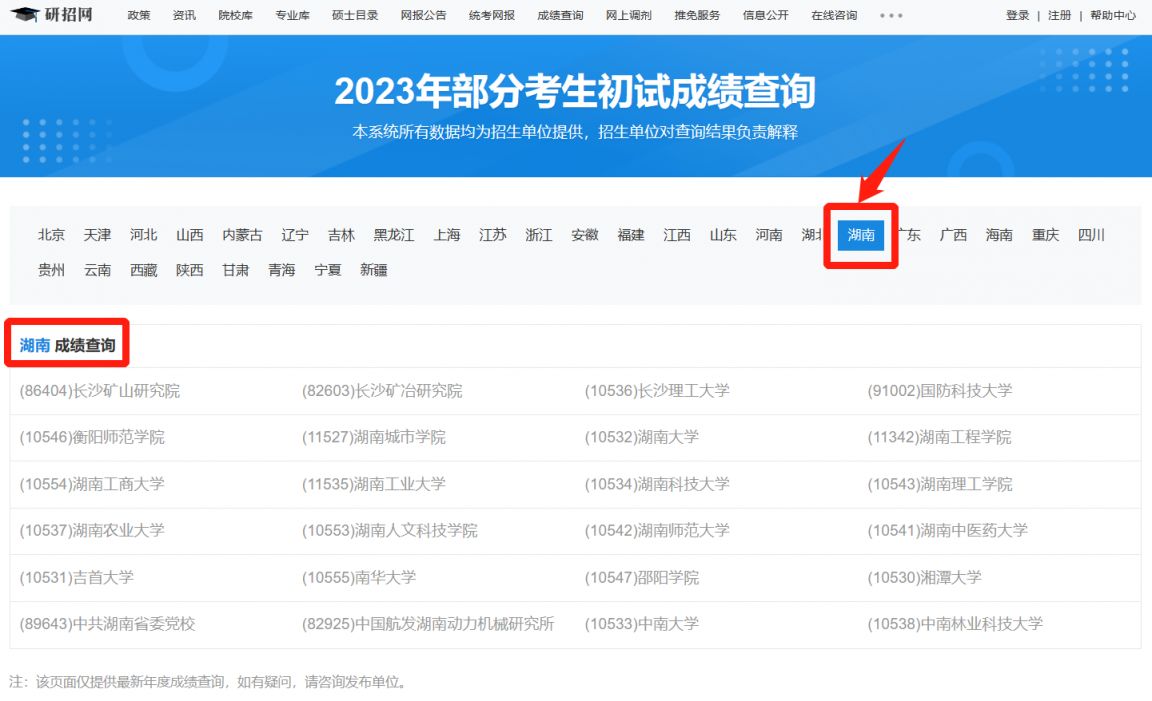Choose the 云南 province tab
The height and width of the screenshot is (701, 1152).
pos(97,270)
